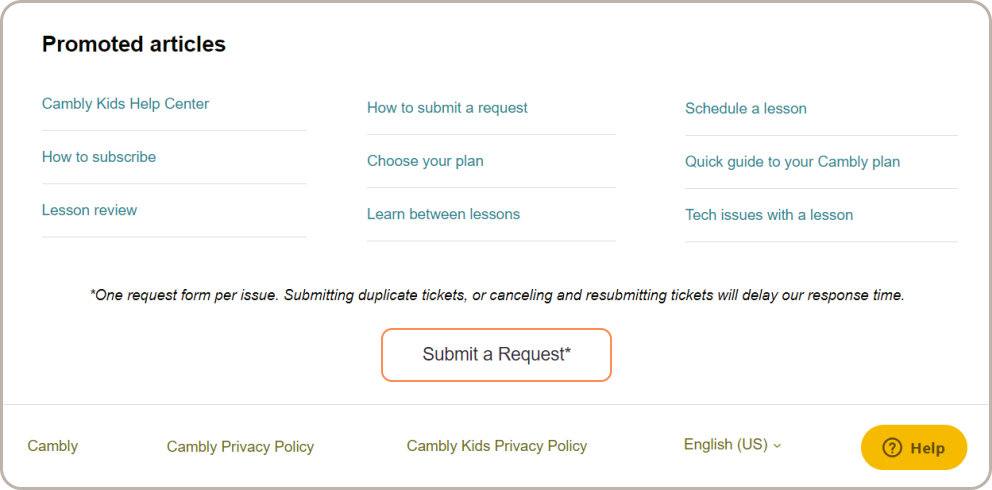Click the question mark icon in Help widget

coord(892,448)
